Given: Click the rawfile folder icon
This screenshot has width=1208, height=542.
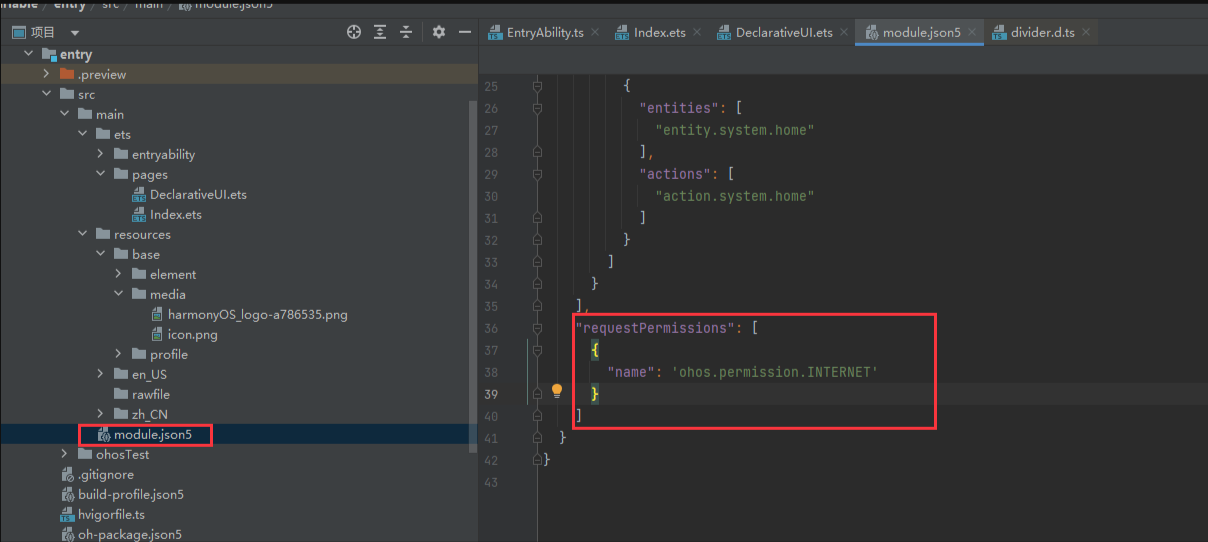Looking at the screenshot, I should coord(121,394).
